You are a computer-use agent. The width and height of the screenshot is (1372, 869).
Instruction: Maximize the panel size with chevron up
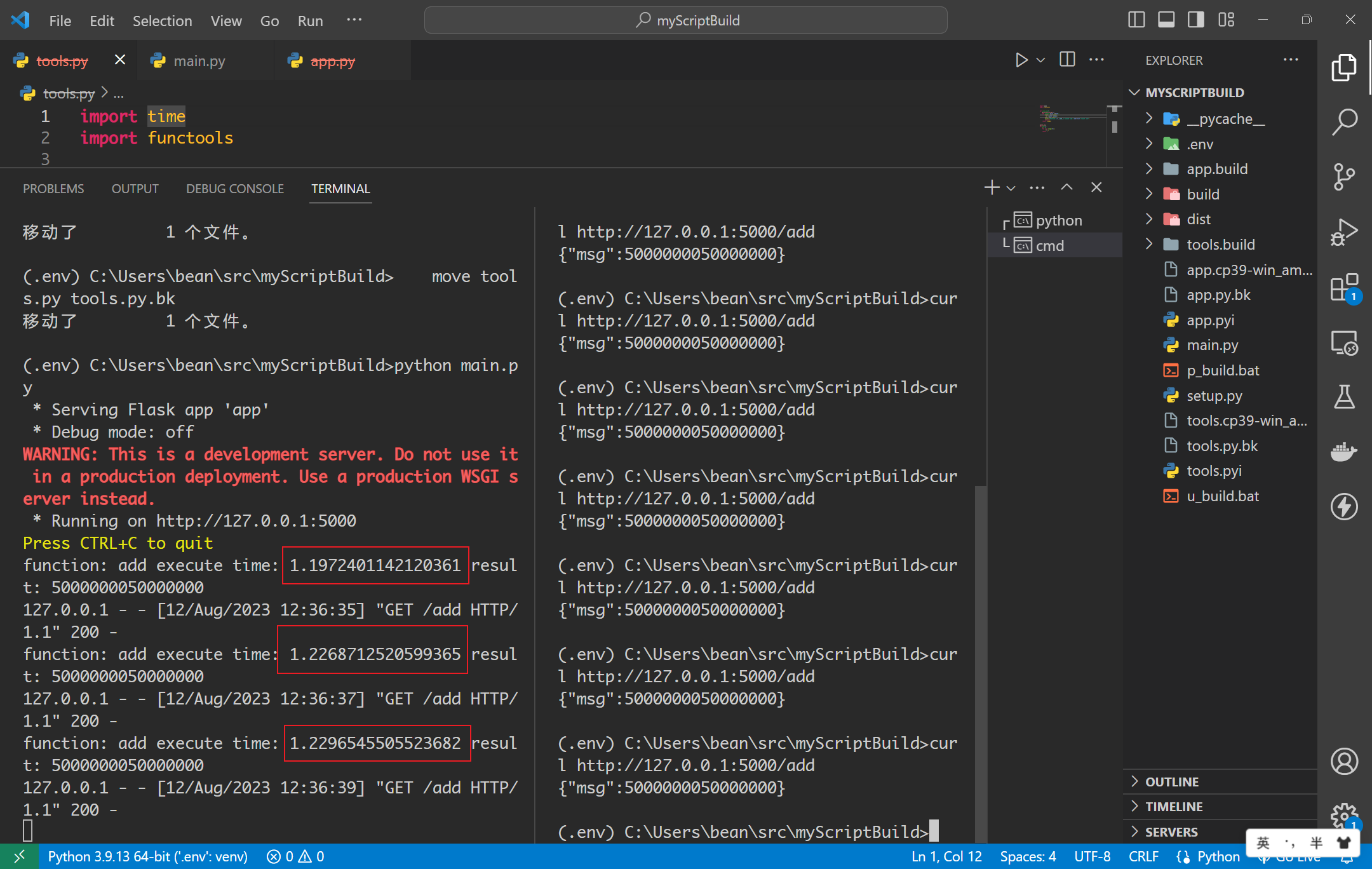point(1066,187)
